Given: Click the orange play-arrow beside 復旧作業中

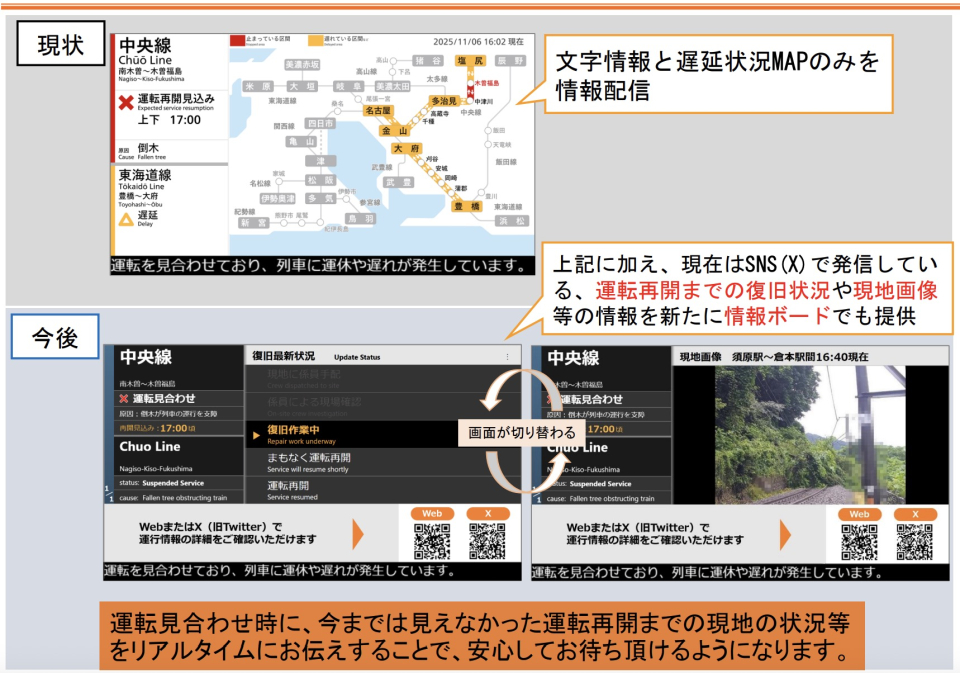Looking at the screenshot, I should pyautogui.click(x=257, y=435).
